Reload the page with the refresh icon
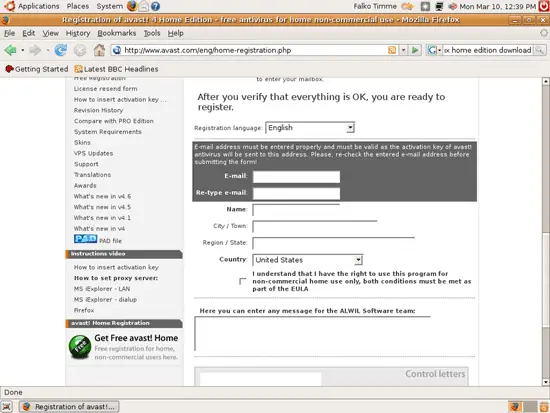Screen dimensions: 550x413 click(x=61, y=50)
